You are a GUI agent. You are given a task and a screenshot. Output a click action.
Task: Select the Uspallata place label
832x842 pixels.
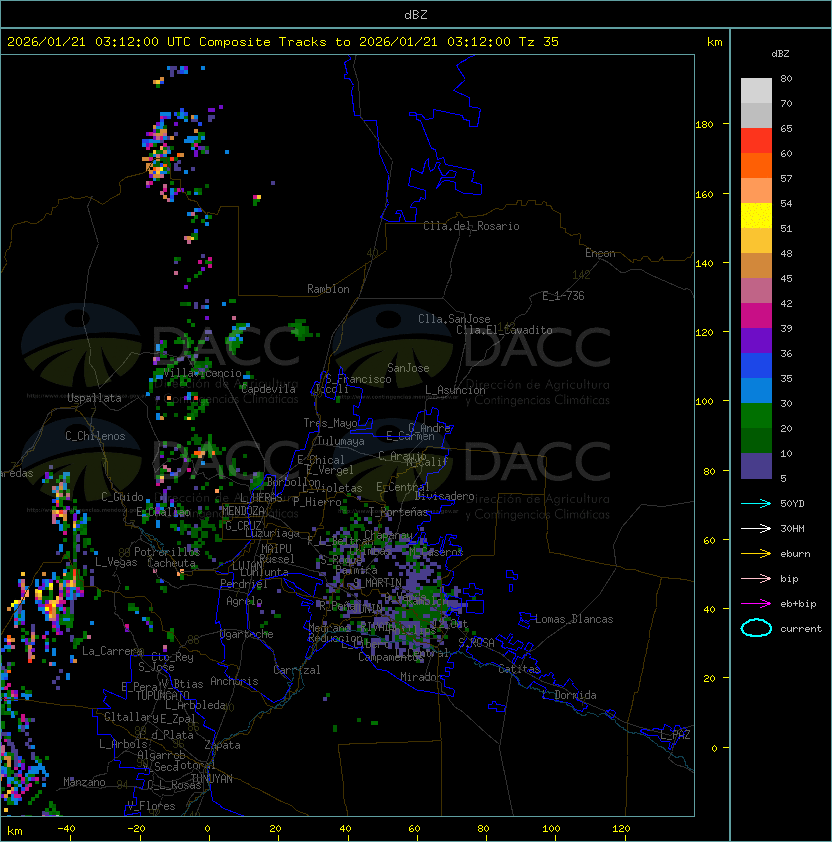94,398
